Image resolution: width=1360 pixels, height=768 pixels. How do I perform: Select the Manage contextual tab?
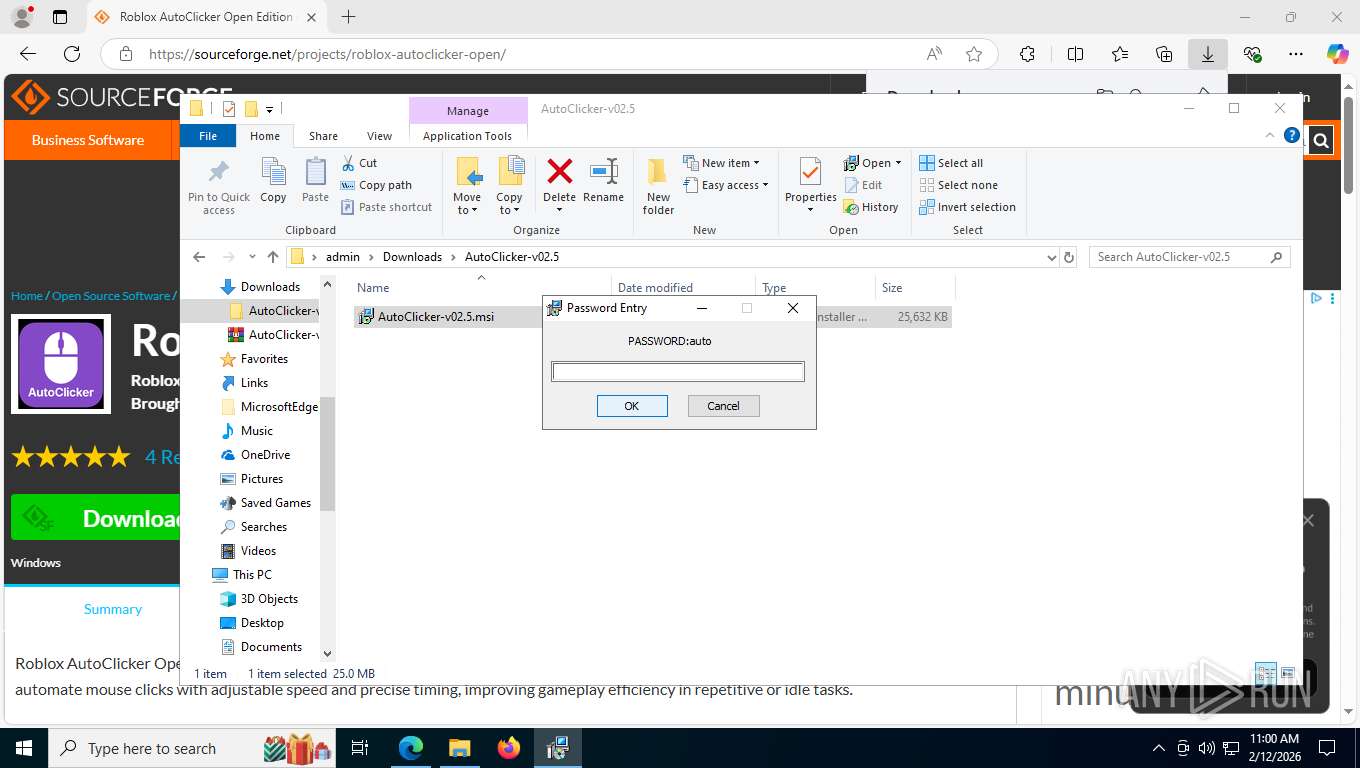[x=468, y=111]
